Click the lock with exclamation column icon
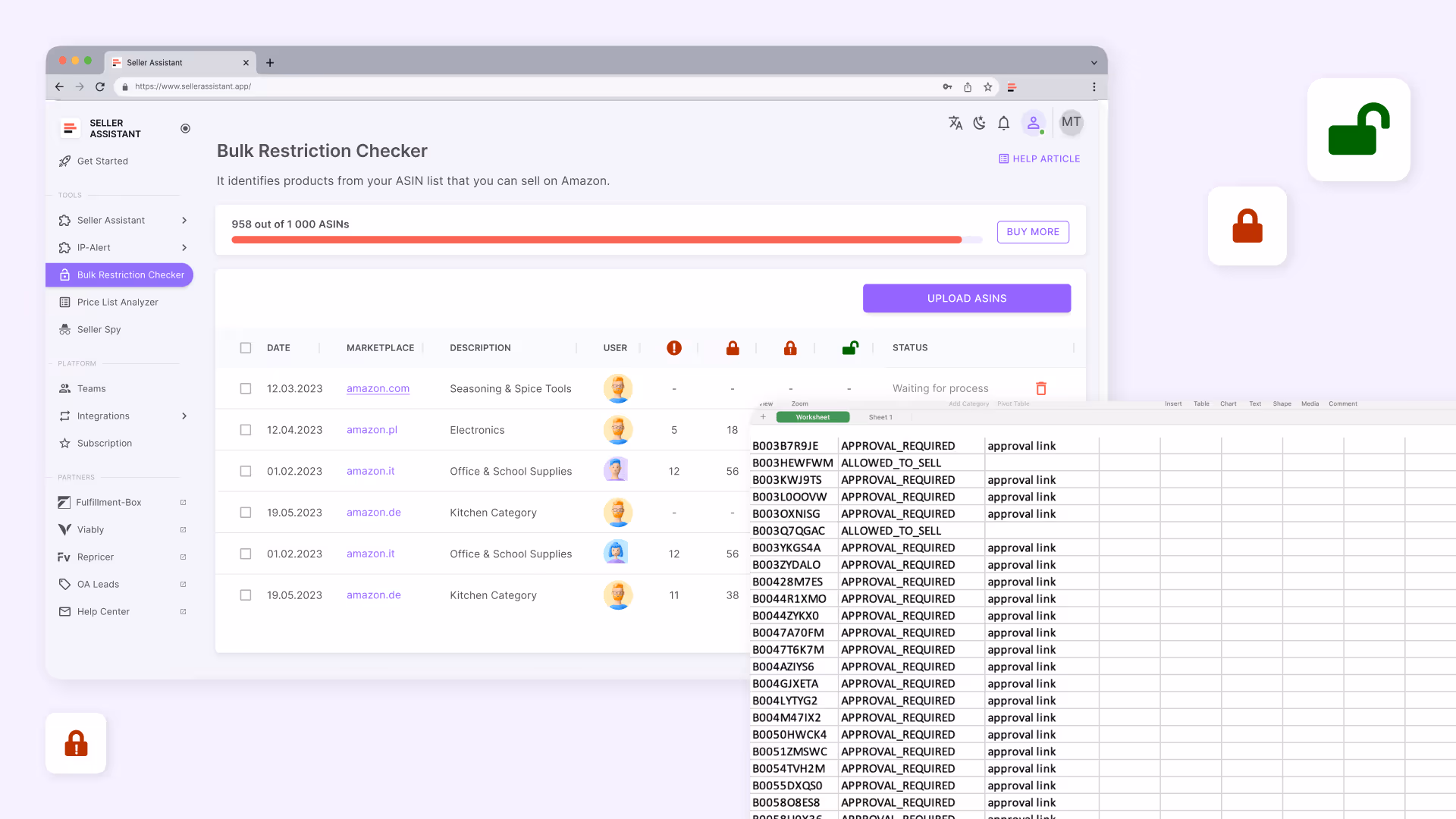 point(790,347)
